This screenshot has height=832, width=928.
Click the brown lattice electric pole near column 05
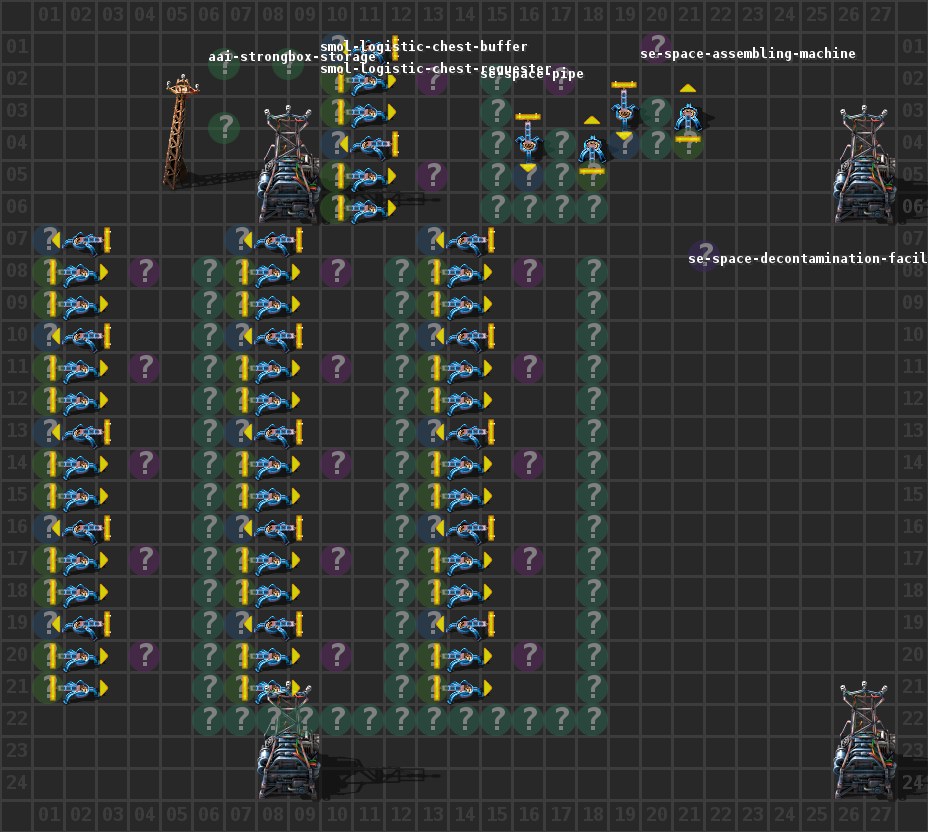[x=180, y=131]
